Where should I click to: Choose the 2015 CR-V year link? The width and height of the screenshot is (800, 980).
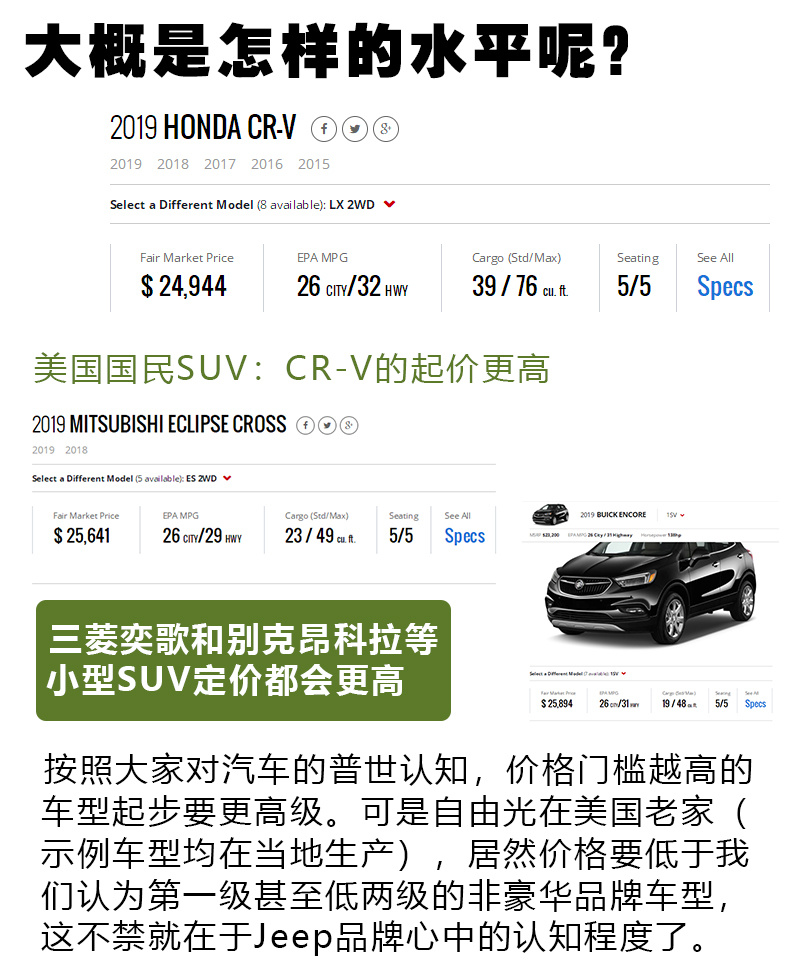pos(314,164)
